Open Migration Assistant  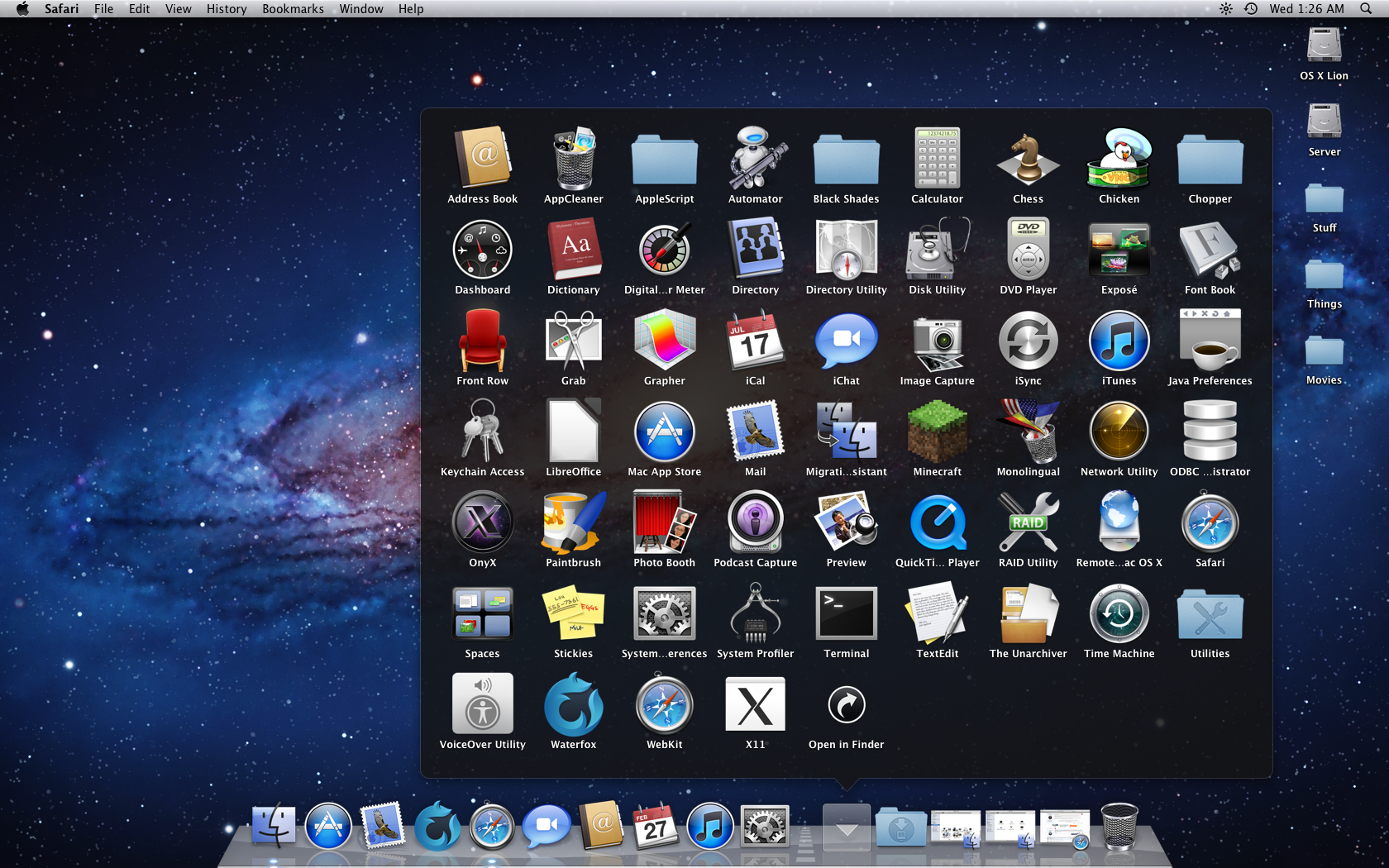coord(846,431)
